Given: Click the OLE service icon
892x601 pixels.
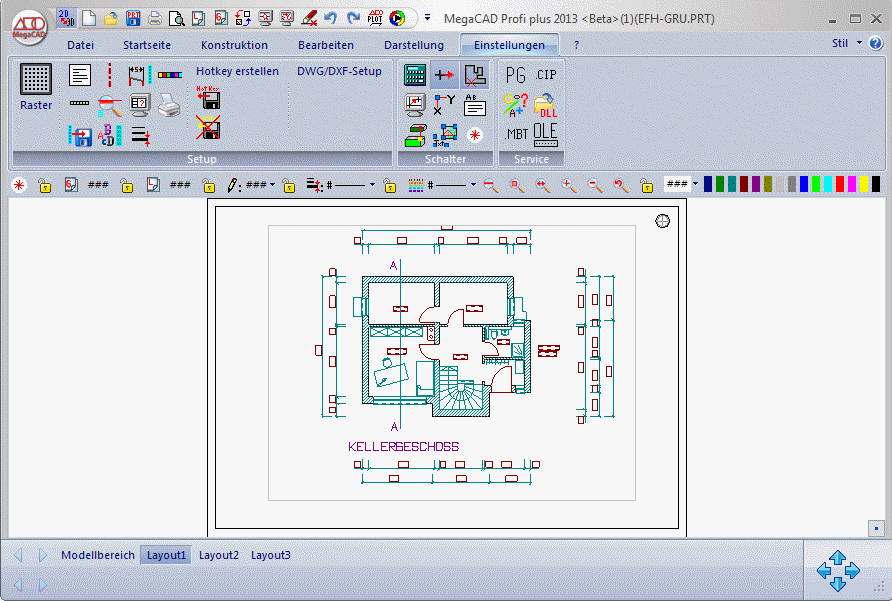Looking at the screenshot, I should (x=545, y=135).
